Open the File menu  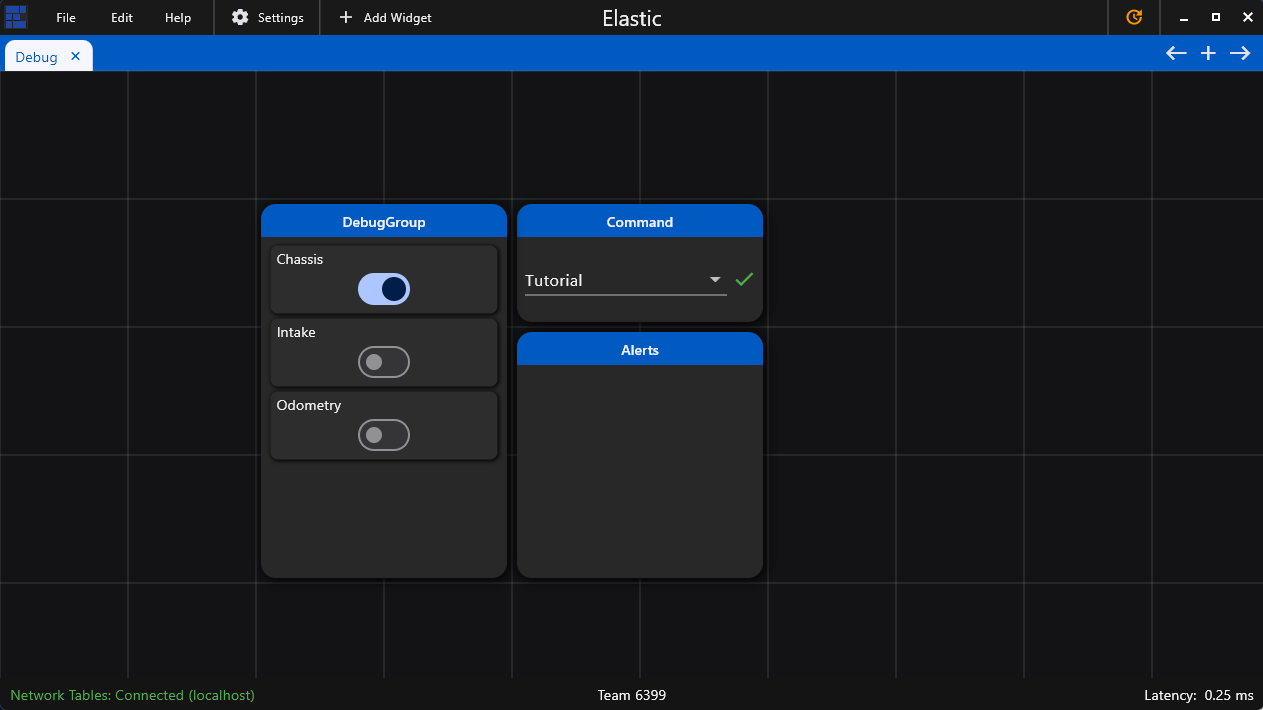click(66, 17)
